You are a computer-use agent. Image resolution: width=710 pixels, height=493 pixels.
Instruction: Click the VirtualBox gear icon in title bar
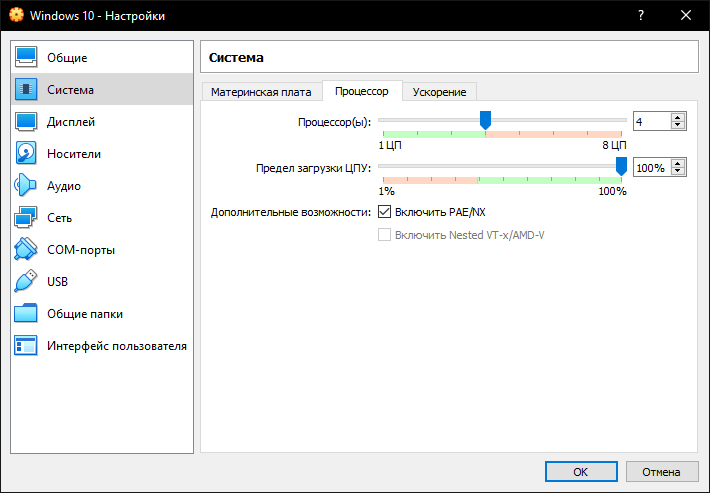16,15
